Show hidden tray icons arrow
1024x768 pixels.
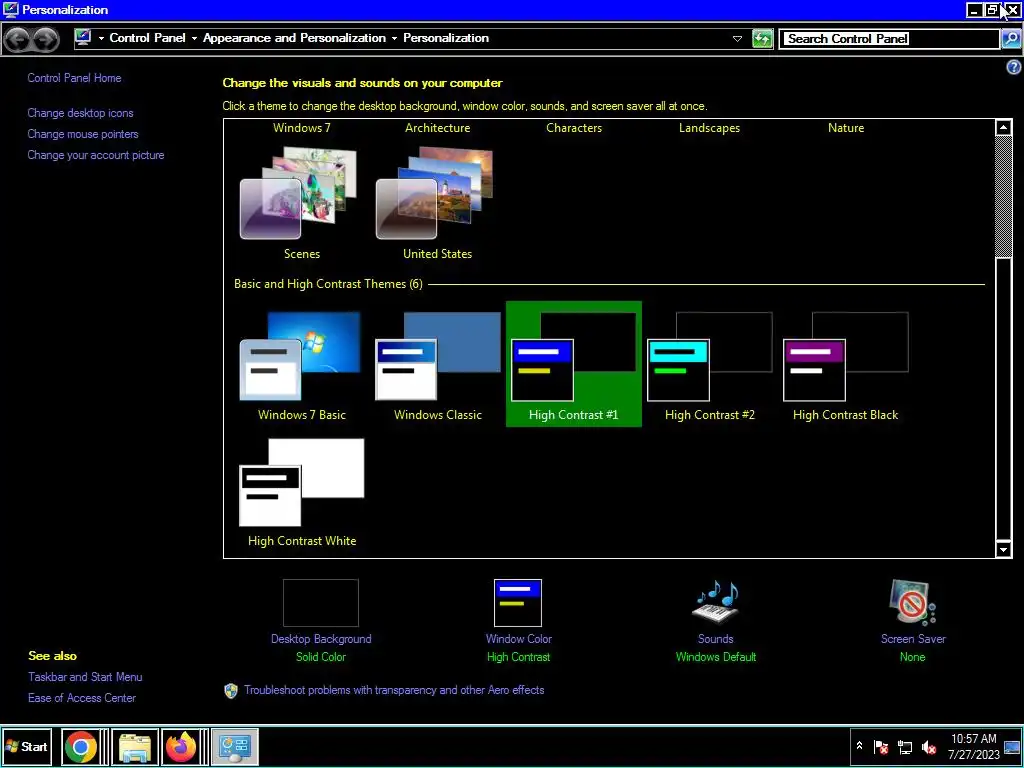[859, 746]
